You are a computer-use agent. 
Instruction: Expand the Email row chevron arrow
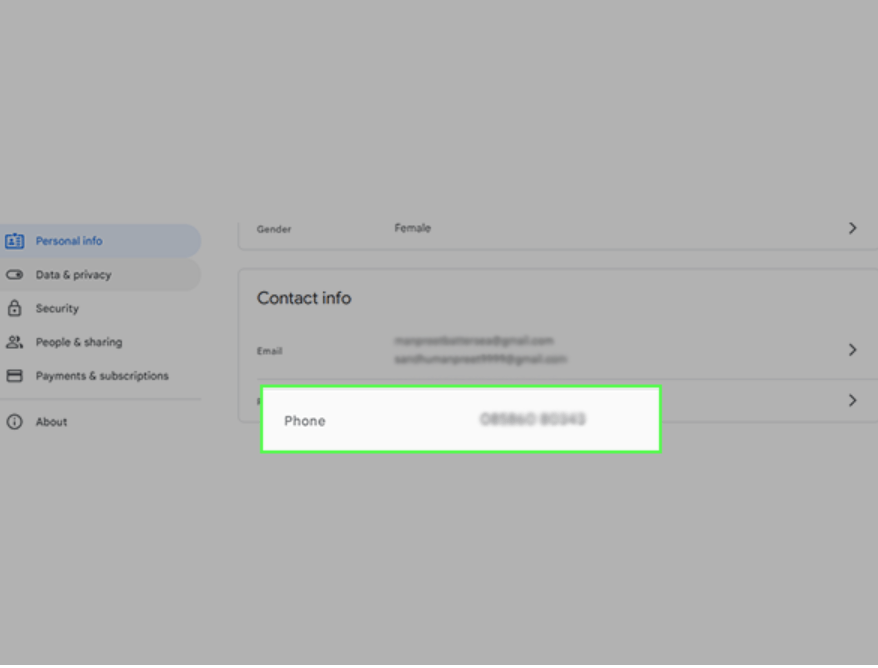[x=852, y=350]
